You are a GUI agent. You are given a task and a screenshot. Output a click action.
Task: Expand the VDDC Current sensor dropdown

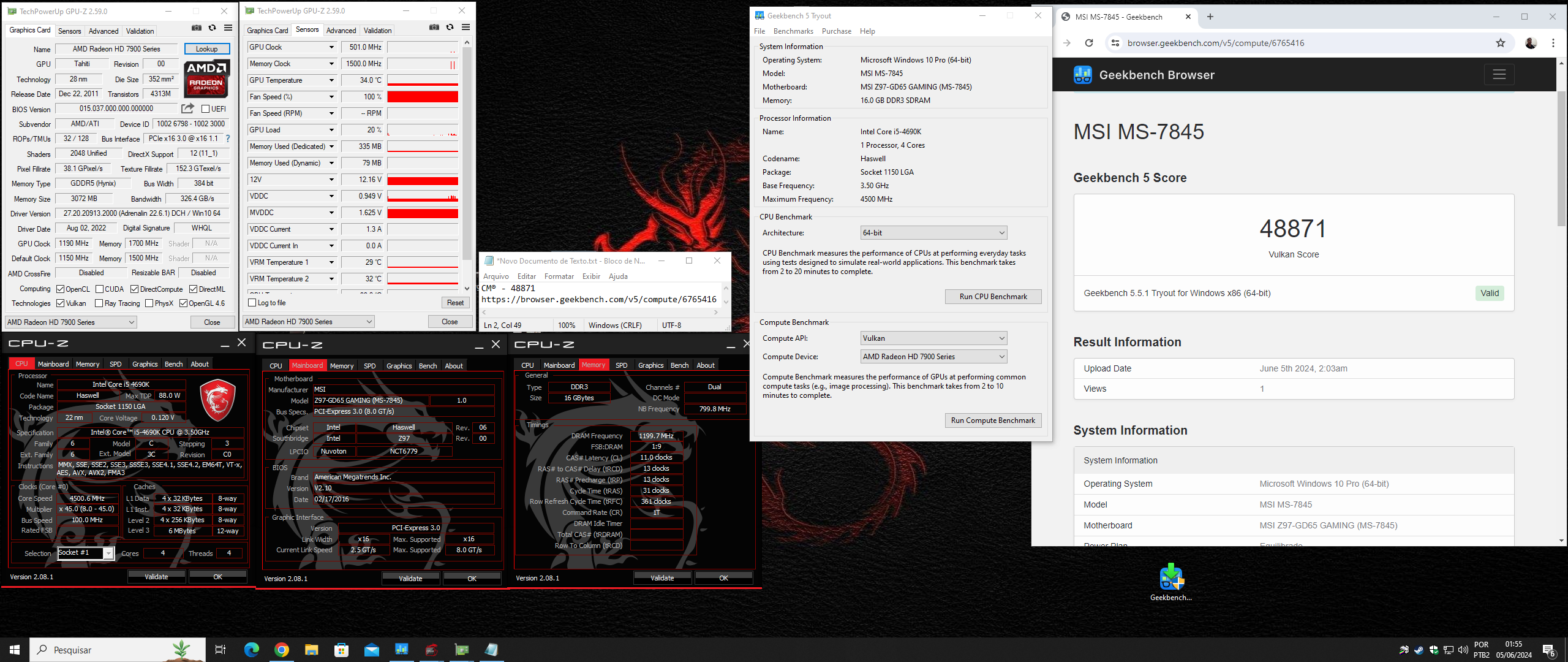pos(331,229)
